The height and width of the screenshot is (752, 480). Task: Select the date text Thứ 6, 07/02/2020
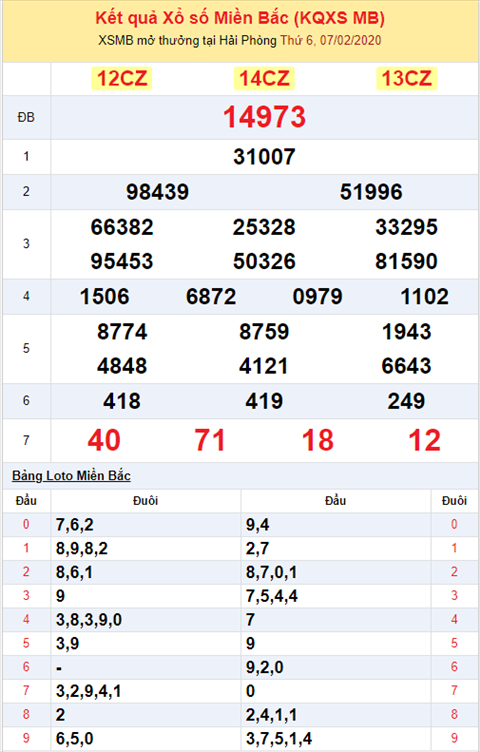coord(331,40)
